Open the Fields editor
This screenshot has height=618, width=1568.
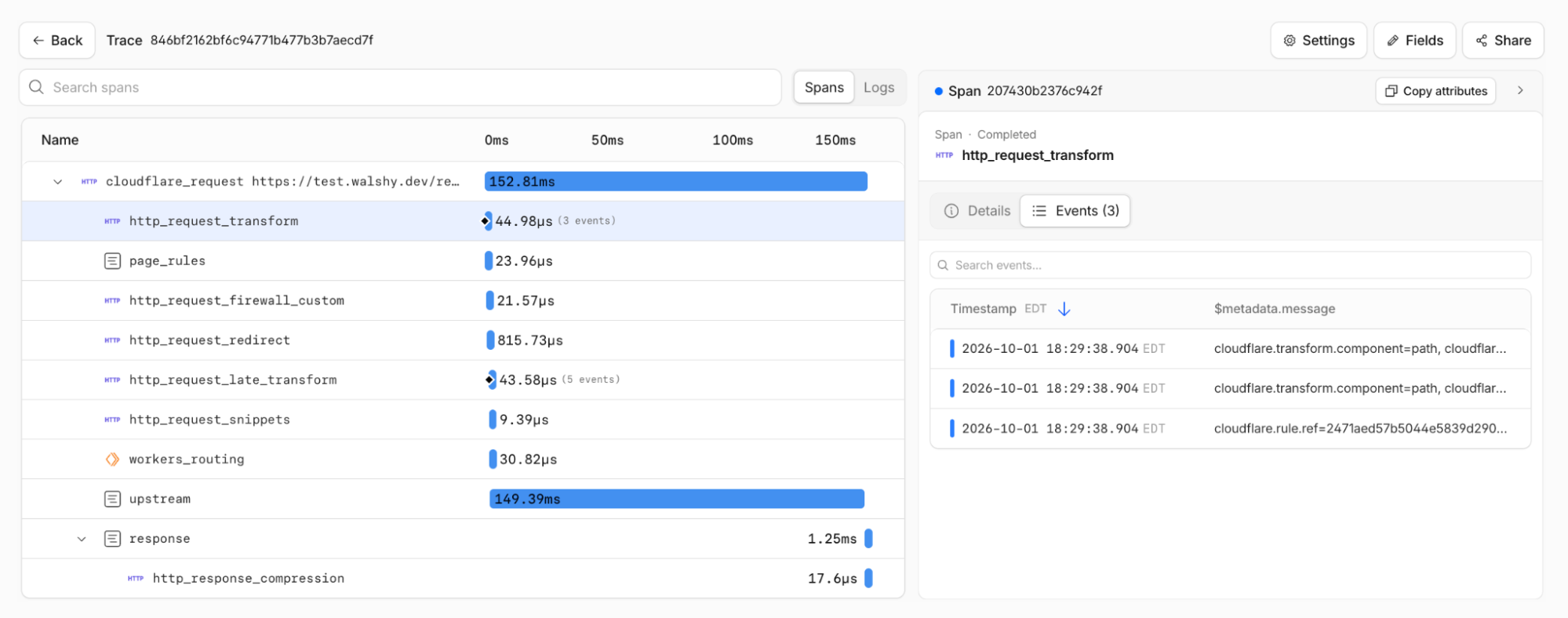coord(1415,40)
